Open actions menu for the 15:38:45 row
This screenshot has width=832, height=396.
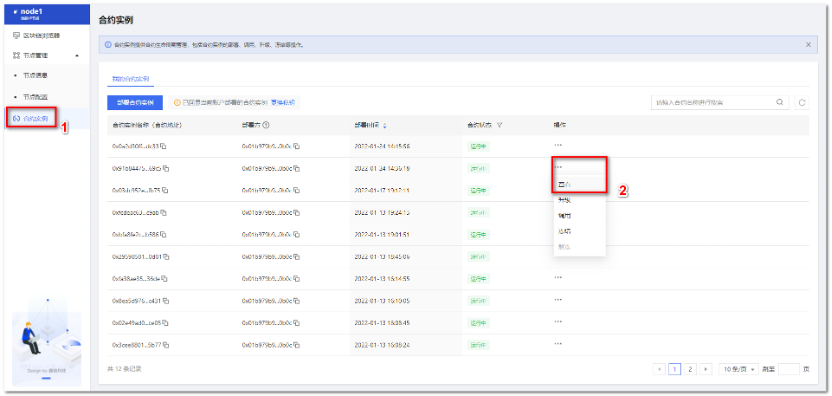coord(558,321)
